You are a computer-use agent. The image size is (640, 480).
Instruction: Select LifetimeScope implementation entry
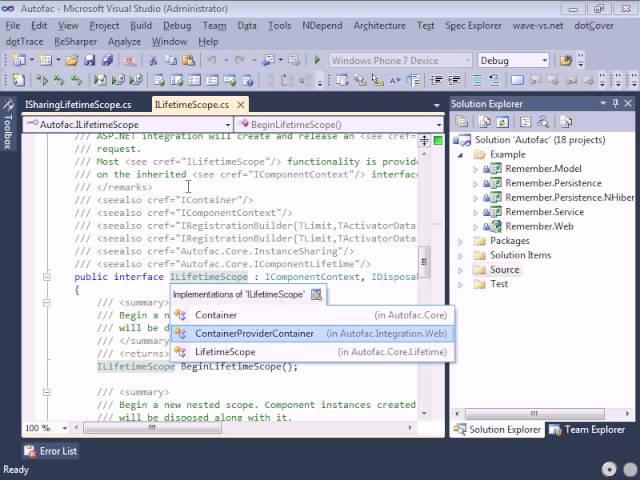[x=312, y=352]
